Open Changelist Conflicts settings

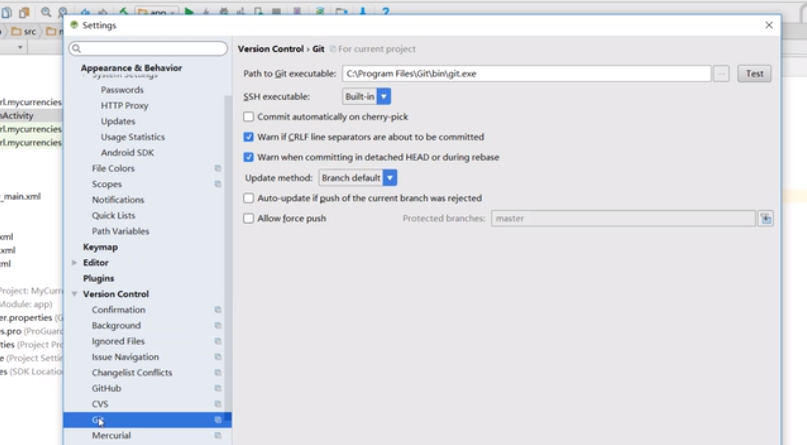(132, 372)
